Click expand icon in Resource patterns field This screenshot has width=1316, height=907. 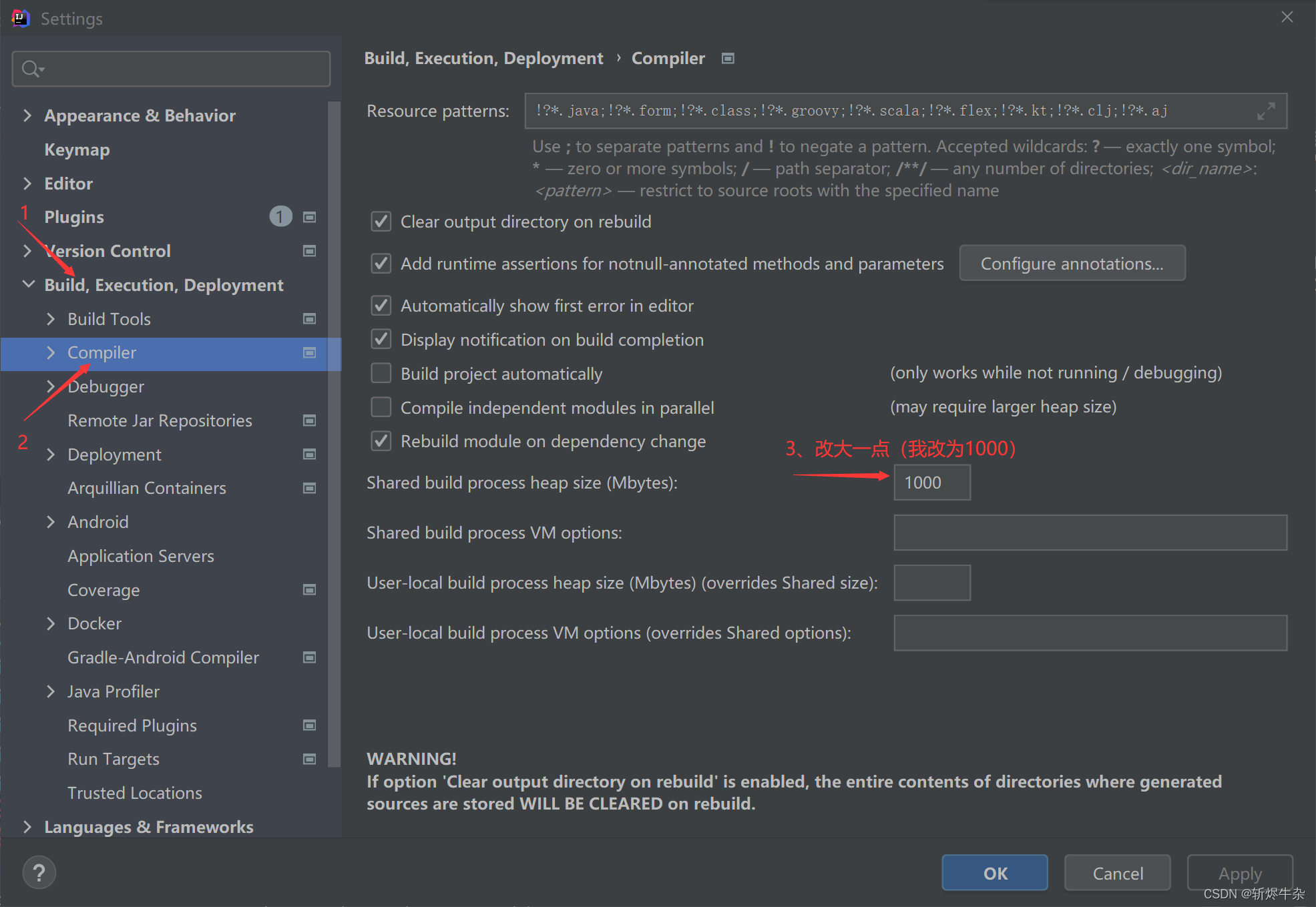pos(1265,111)
